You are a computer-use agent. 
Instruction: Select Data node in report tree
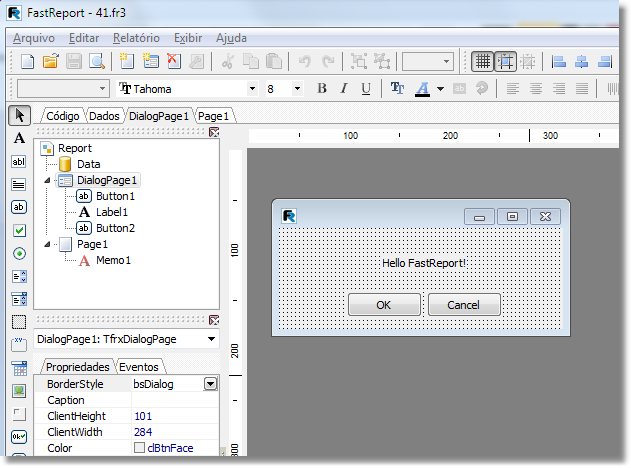click(x=89, y=164)
